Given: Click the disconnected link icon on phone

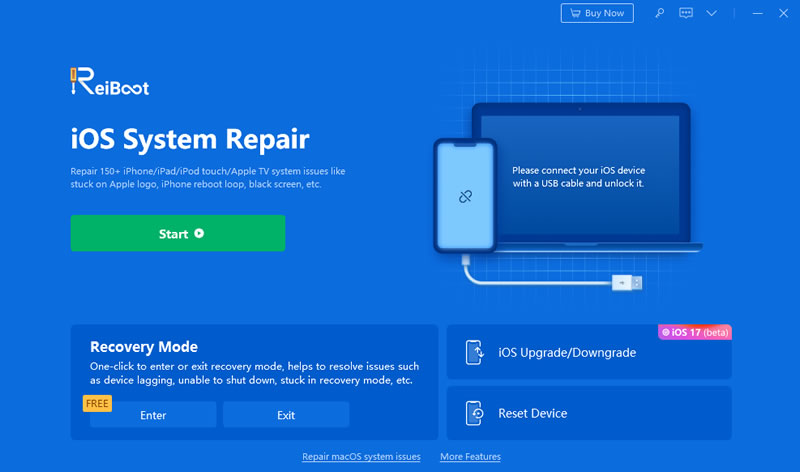Looking at the screenshot, I should click(465, 196).
